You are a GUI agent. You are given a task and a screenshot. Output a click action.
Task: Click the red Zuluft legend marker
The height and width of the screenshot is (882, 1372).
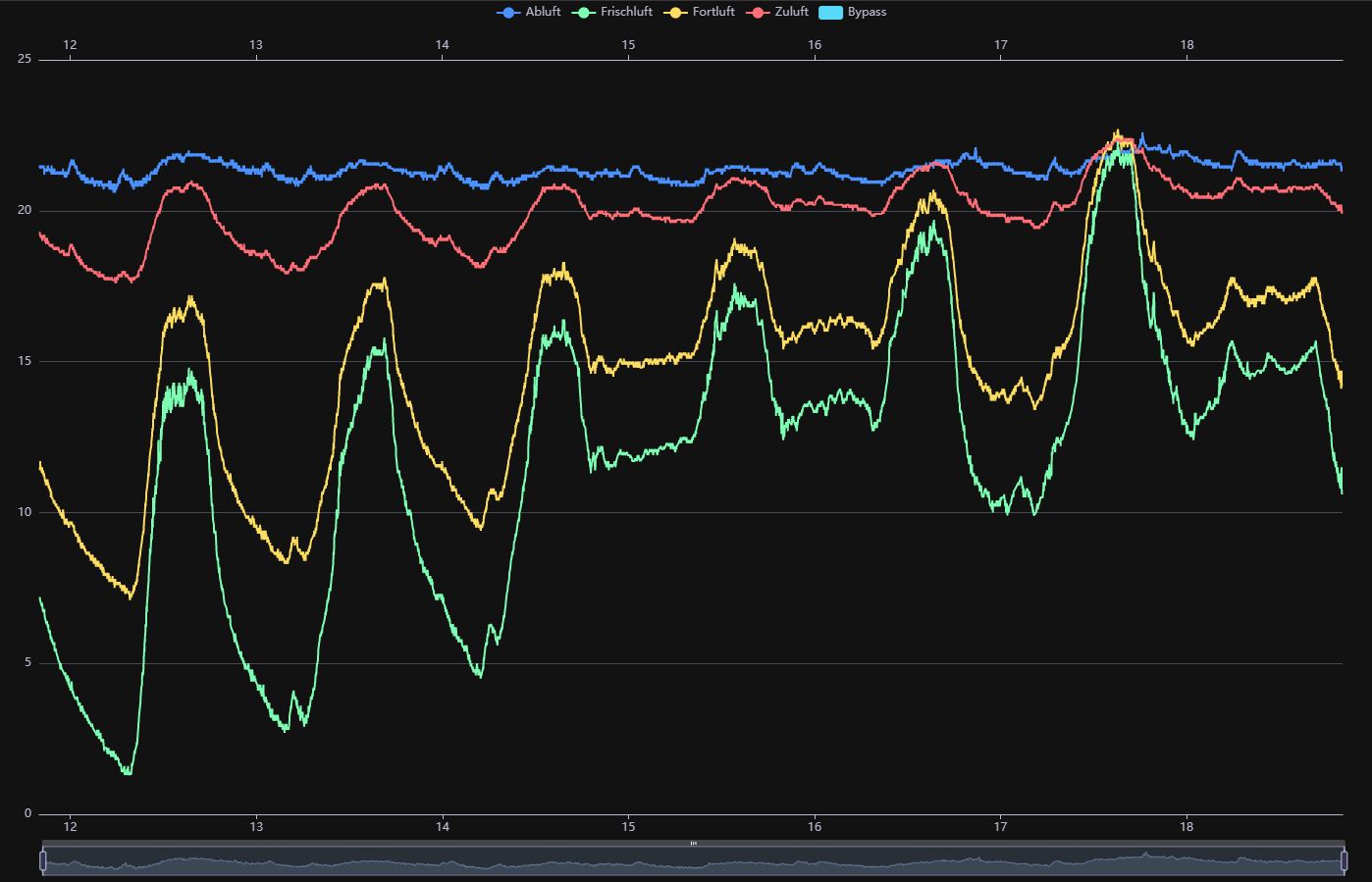point(758,13)
